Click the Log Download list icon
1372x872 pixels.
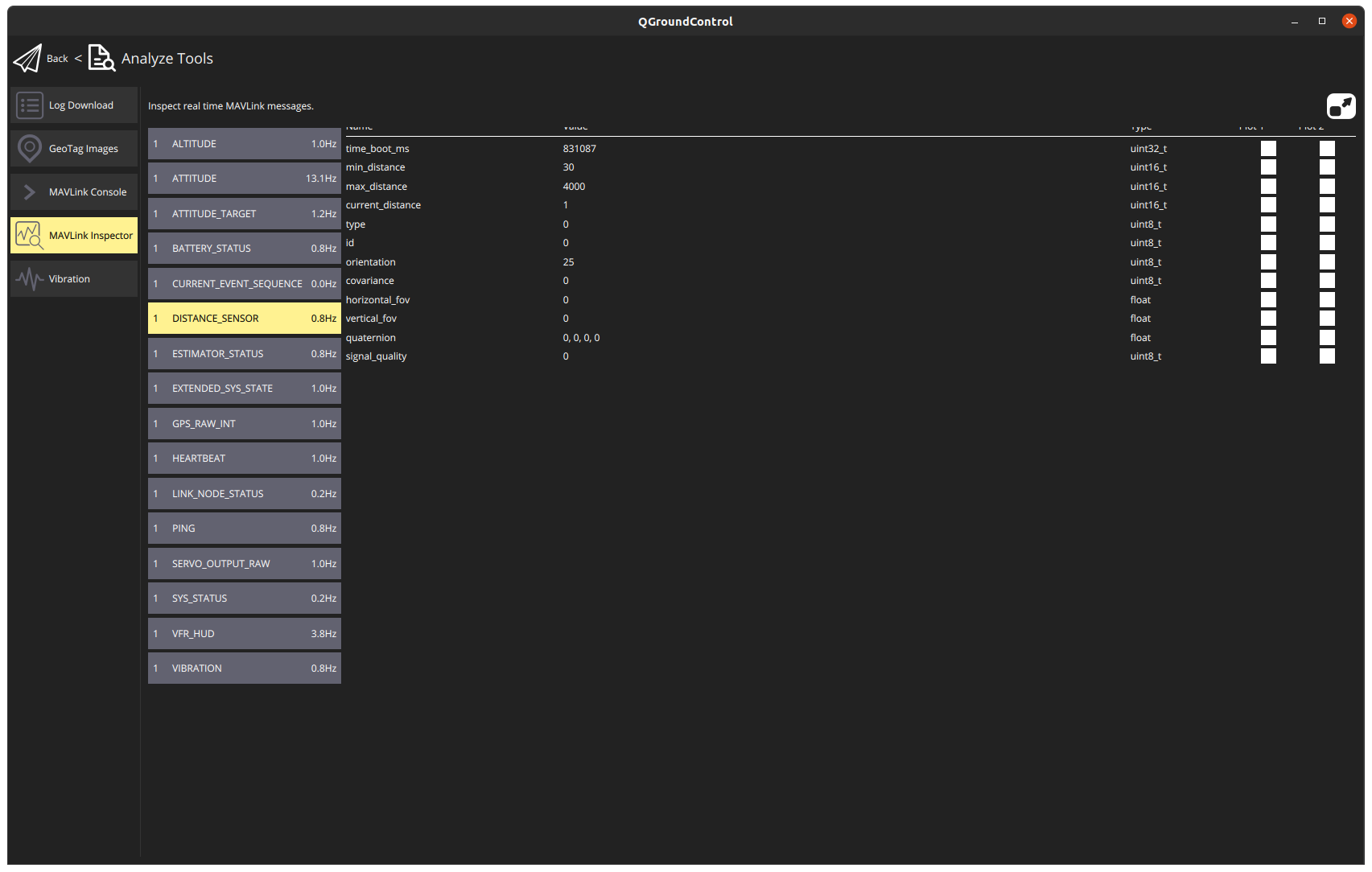pyautogui.click(x=29, y=105)
